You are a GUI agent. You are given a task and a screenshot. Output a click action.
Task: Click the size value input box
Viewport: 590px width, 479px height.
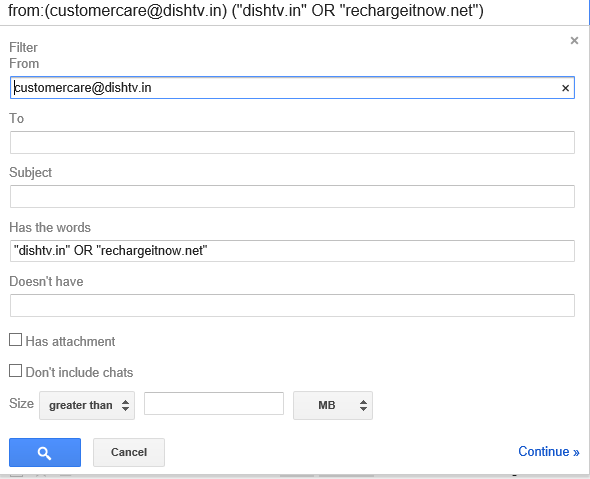[x=214, y=403]
